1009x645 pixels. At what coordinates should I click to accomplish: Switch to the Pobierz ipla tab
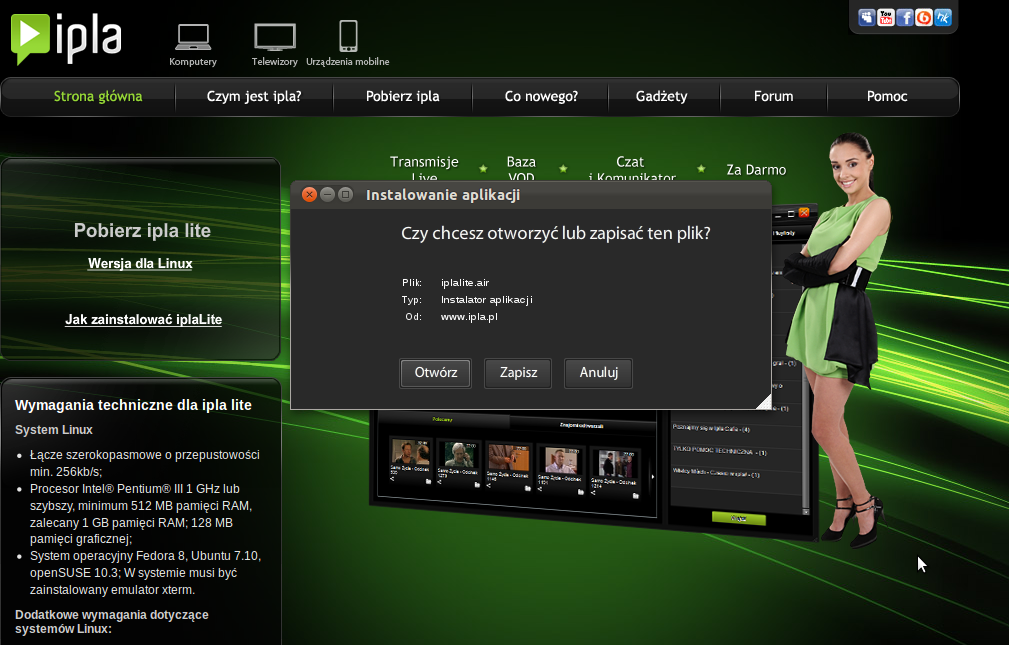[402, 96]
